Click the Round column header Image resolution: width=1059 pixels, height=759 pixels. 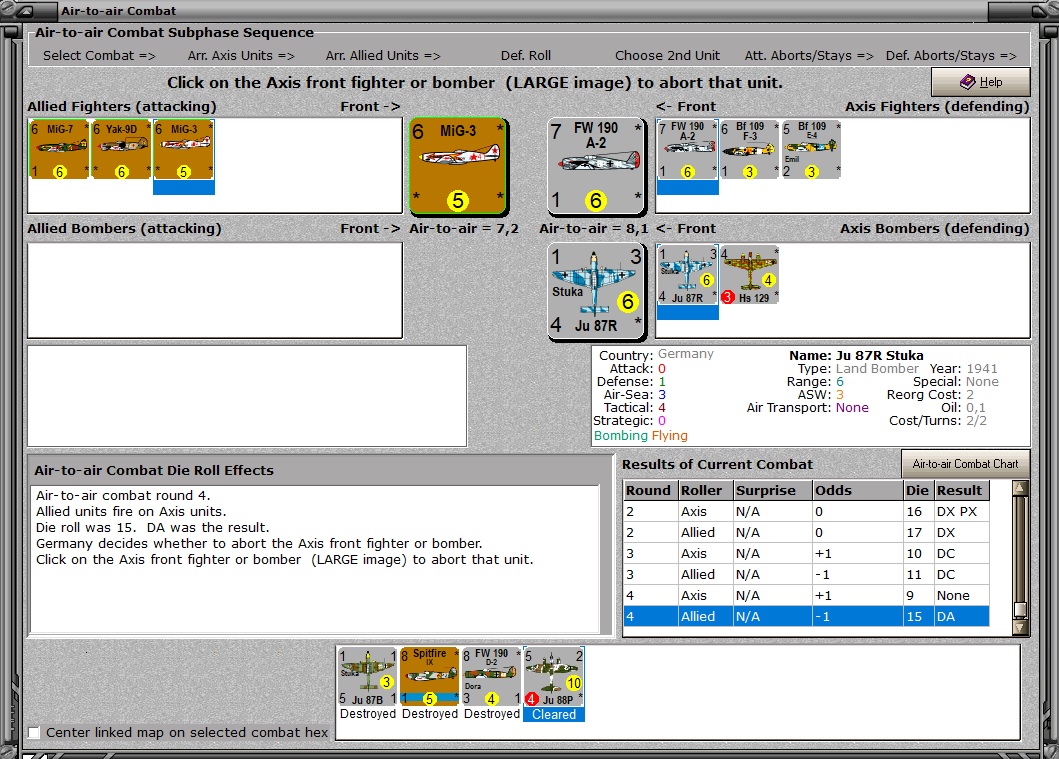pyautogui.click(x=650, y=490)
